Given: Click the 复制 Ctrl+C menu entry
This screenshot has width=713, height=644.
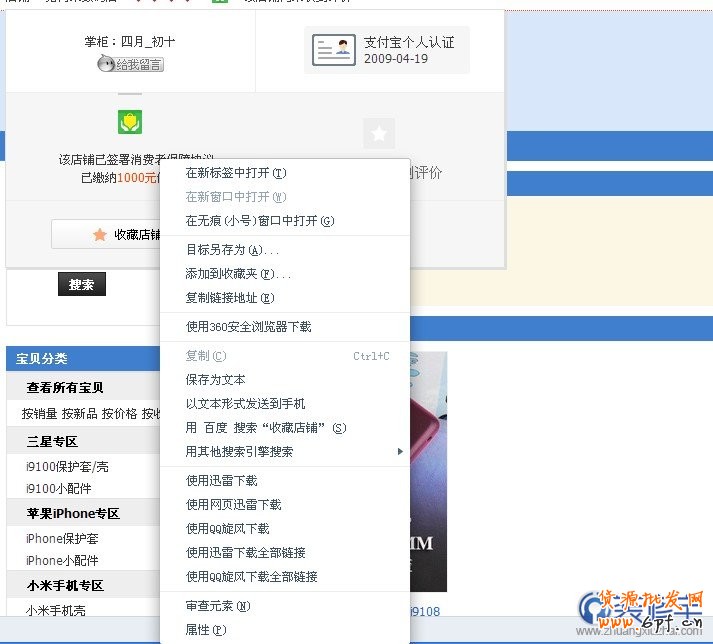Looking at the screenshot, I should click(285, 356).
